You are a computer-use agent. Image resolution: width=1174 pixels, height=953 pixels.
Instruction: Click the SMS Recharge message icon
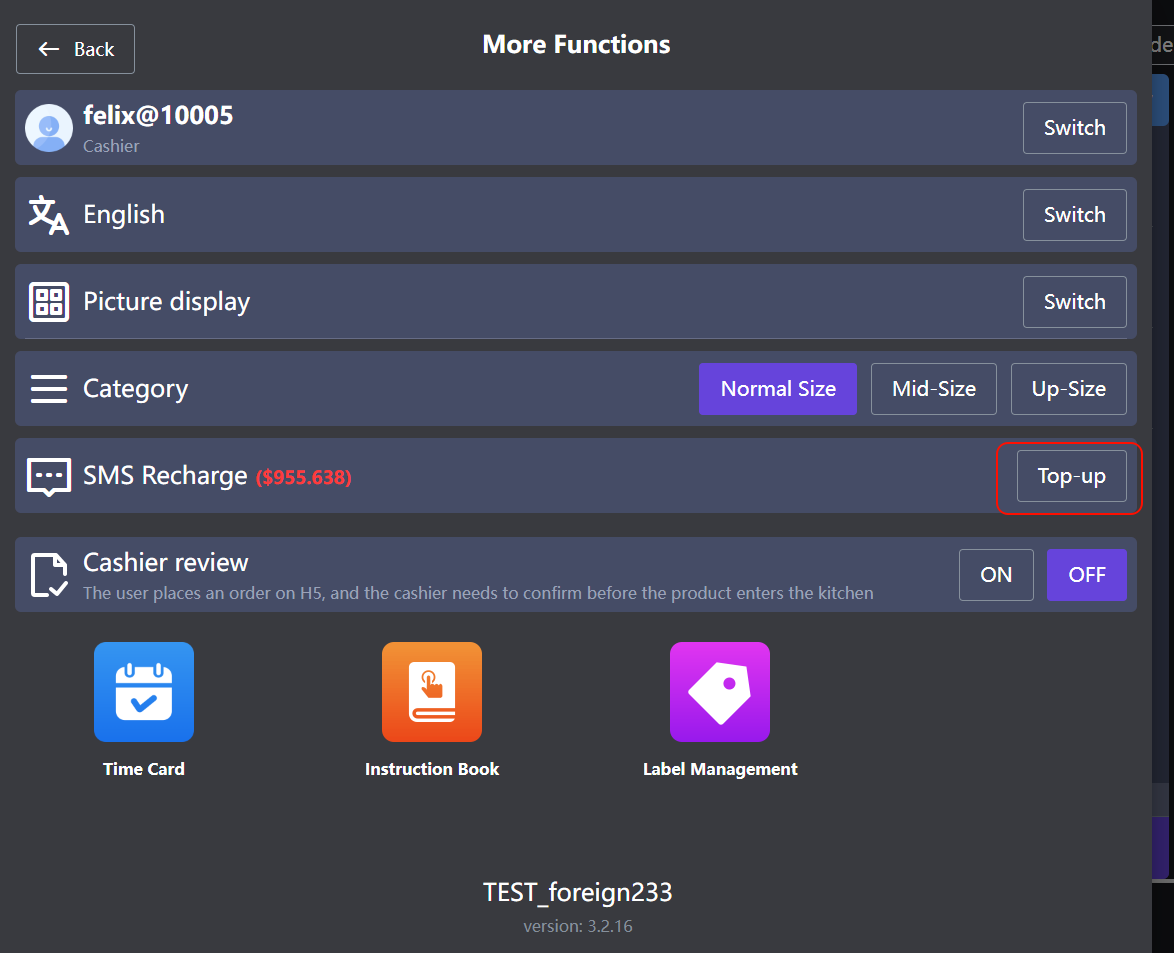[49, 476]
